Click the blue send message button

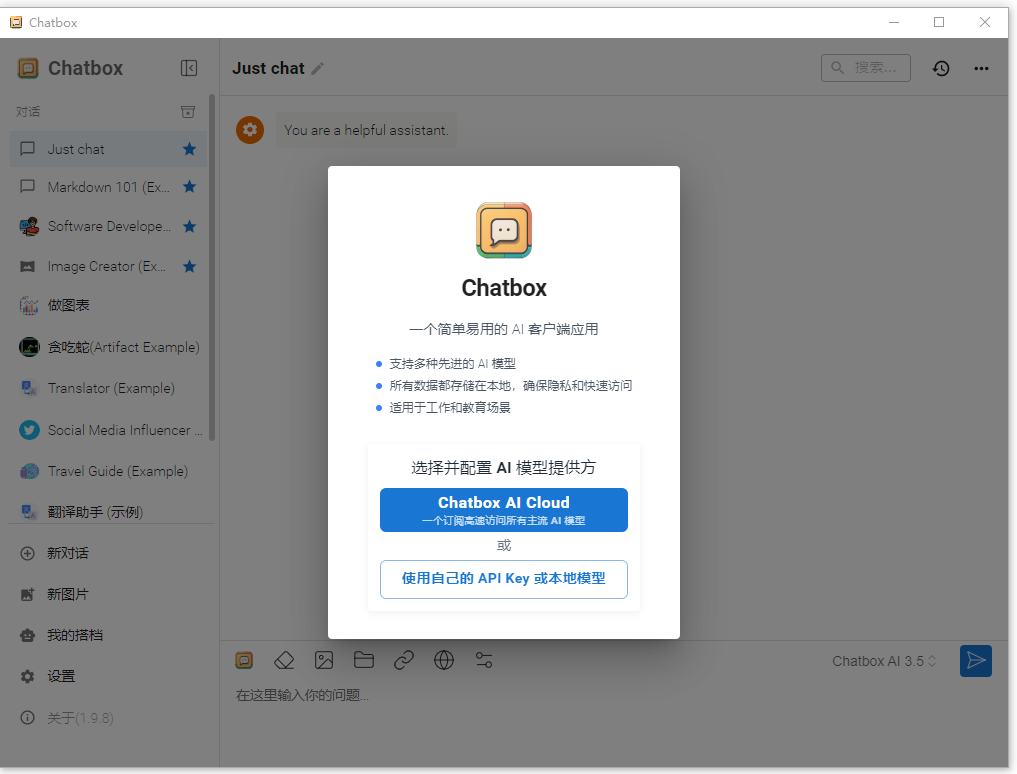pyautogui.click(x=975, y=660)
